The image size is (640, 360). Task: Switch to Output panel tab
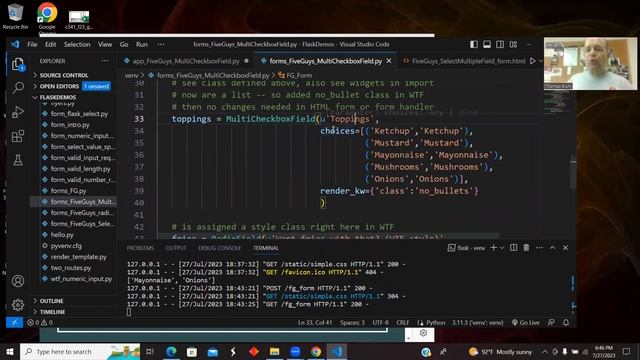pyautogui.click(x=176, y=248)
